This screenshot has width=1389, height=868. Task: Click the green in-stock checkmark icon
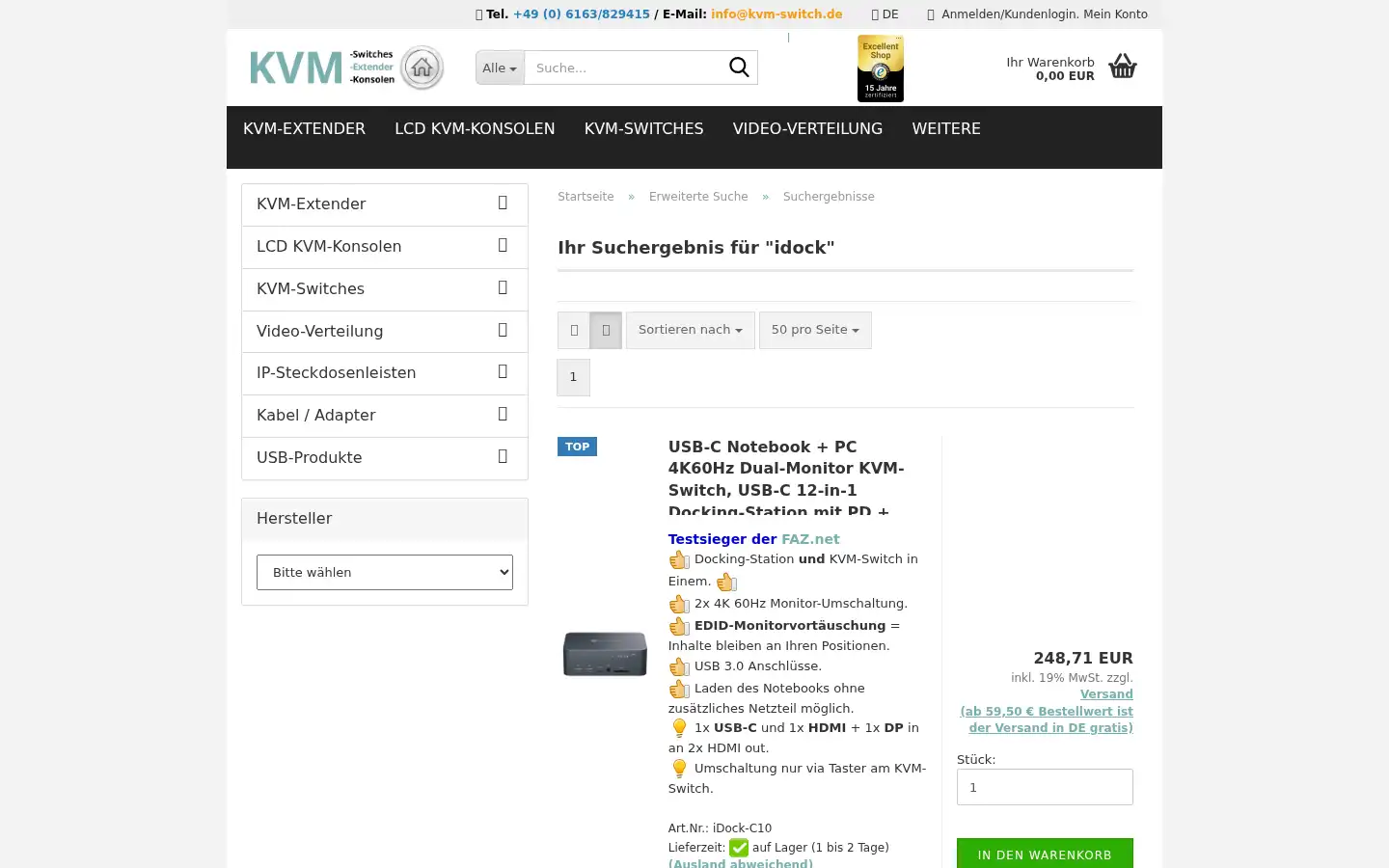(x=739, y=848)
